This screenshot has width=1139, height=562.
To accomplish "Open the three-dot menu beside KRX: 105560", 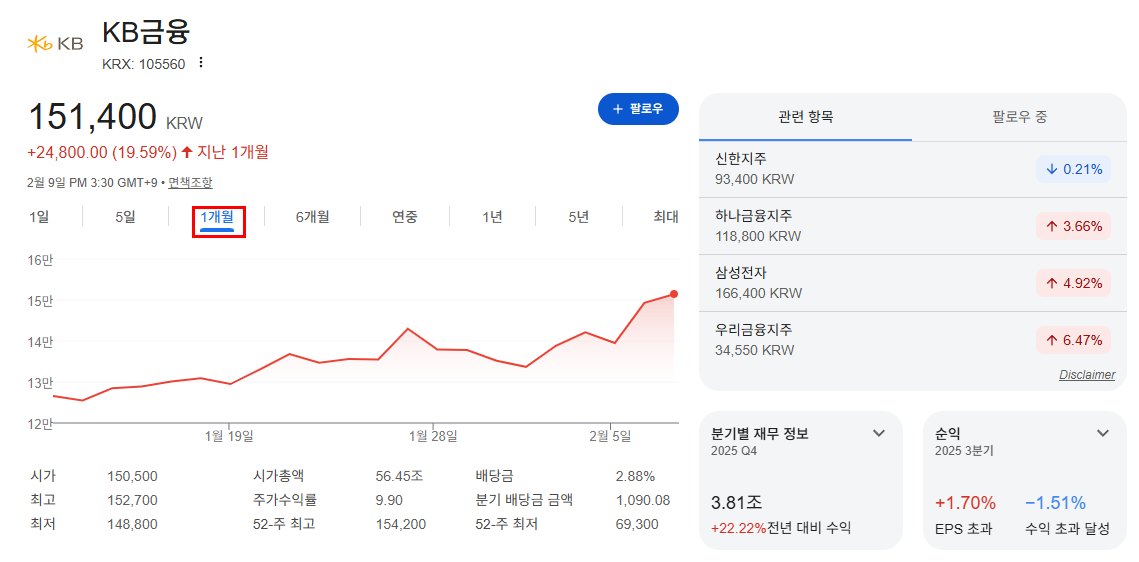I will click(x=201, y=63).
